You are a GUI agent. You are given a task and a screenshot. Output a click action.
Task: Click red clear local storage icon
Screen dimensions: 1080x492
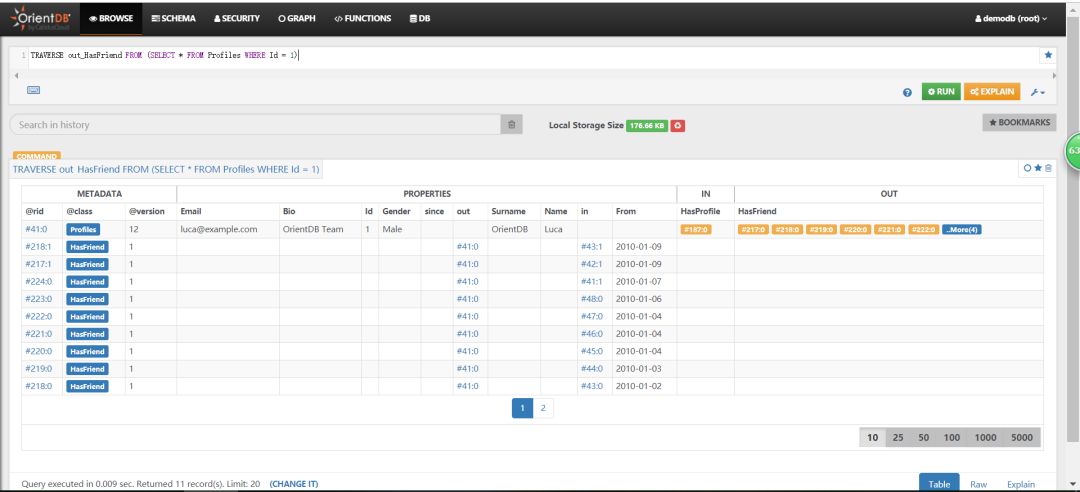pos(678,125)
